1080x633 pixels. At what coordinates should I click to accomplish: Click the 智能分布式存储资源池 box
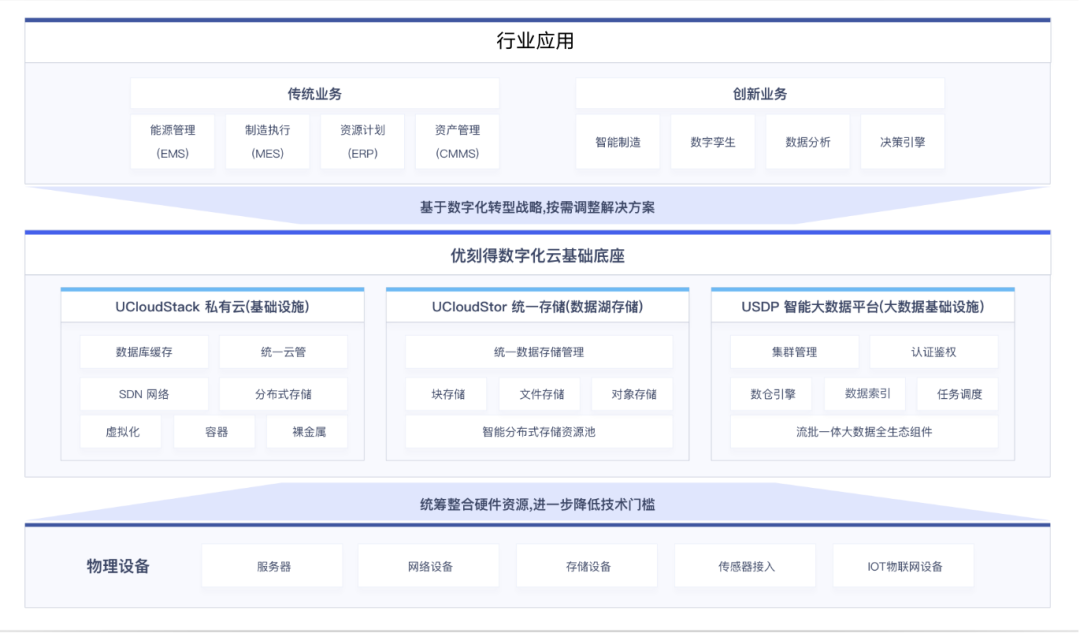point(539,432)
